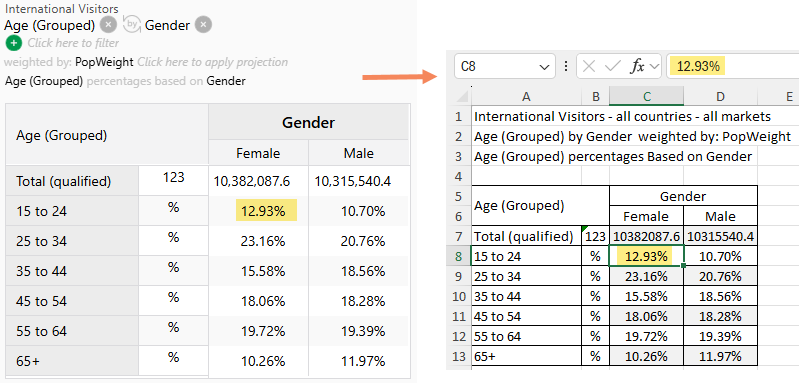This screenshot has height=383, width=799.
Task: Click the green plus filter icon
Action: [14, 43]
